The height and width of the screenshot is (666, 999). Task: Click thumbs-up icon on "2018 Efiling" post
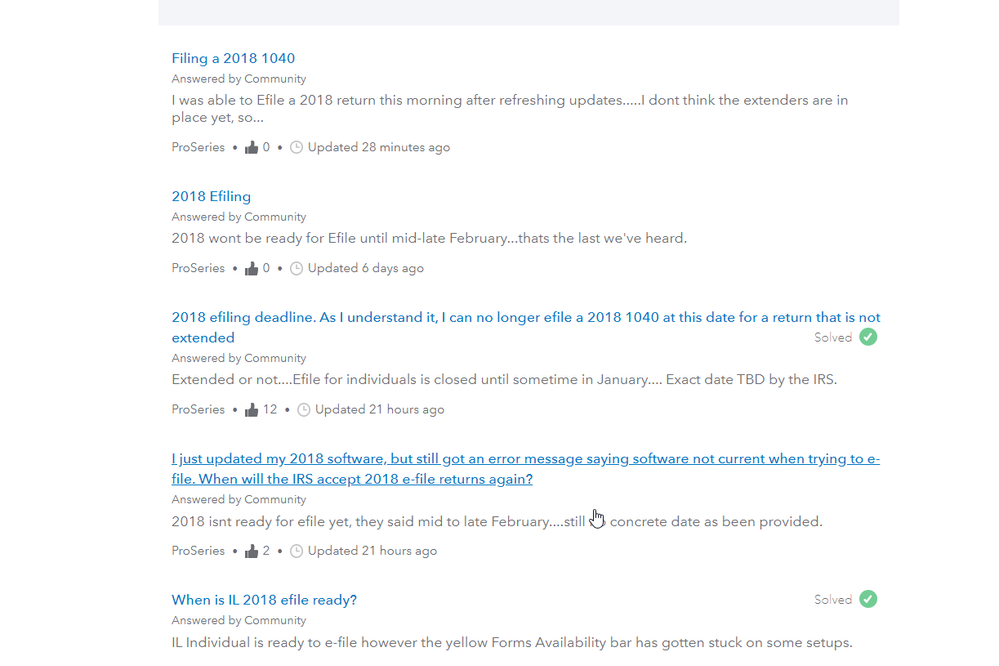(252, 269)
